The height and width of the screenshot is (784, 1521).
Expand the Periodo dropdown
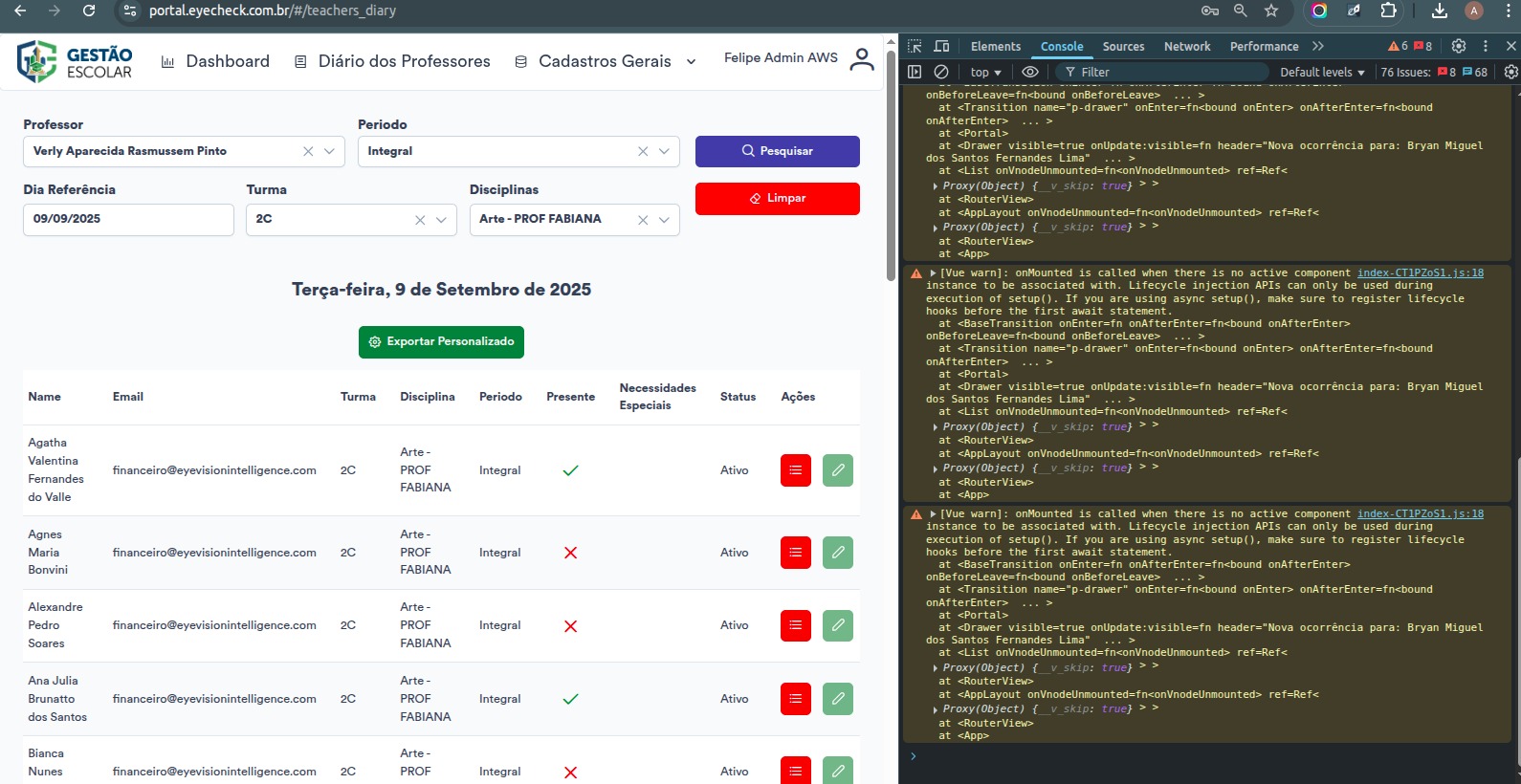point(664,151)
